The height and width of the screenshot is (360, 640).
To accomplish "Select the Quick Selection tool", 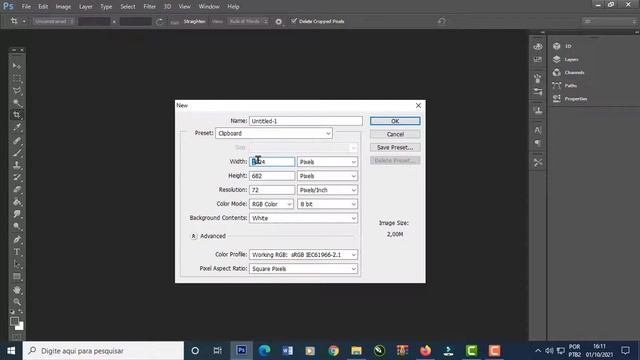I will pyautogui.click(x=17, y=102).
